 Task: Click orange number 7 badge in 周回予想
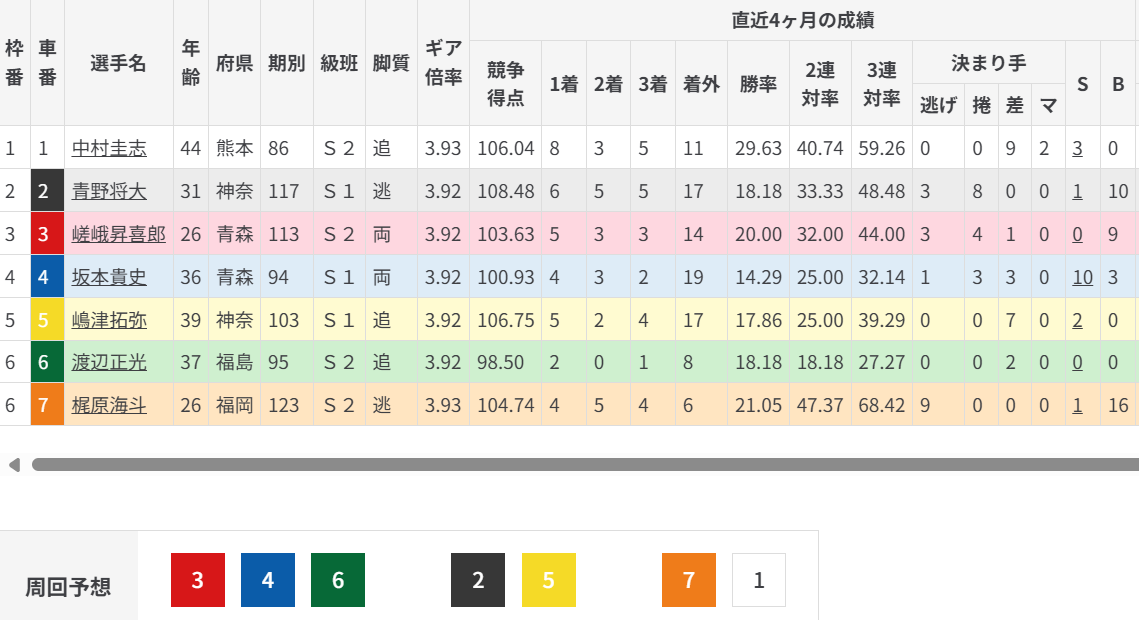click(688, 580)
